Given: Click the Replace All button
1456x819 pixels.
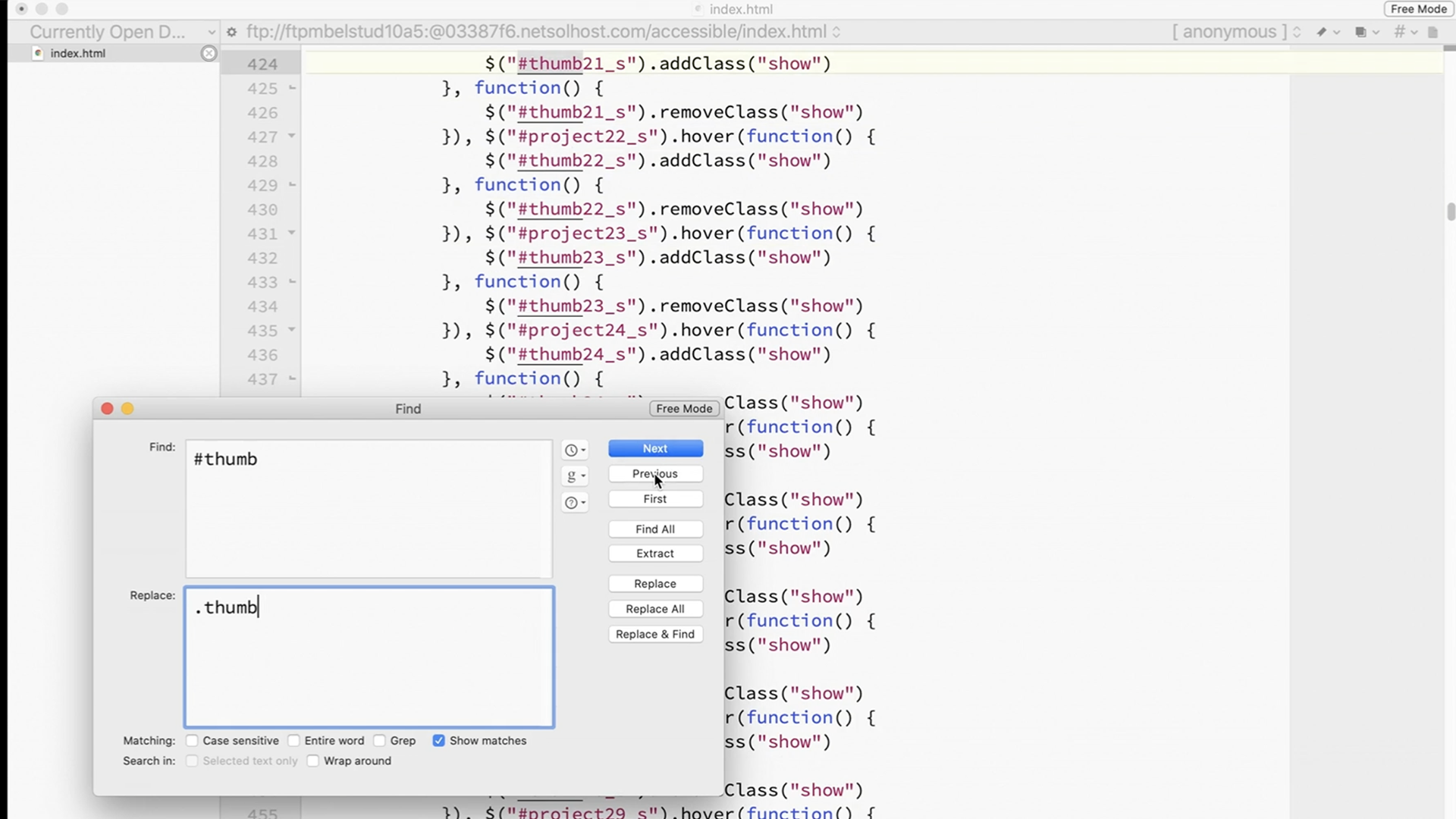Looking at the screenshot, I should [655, 609].
